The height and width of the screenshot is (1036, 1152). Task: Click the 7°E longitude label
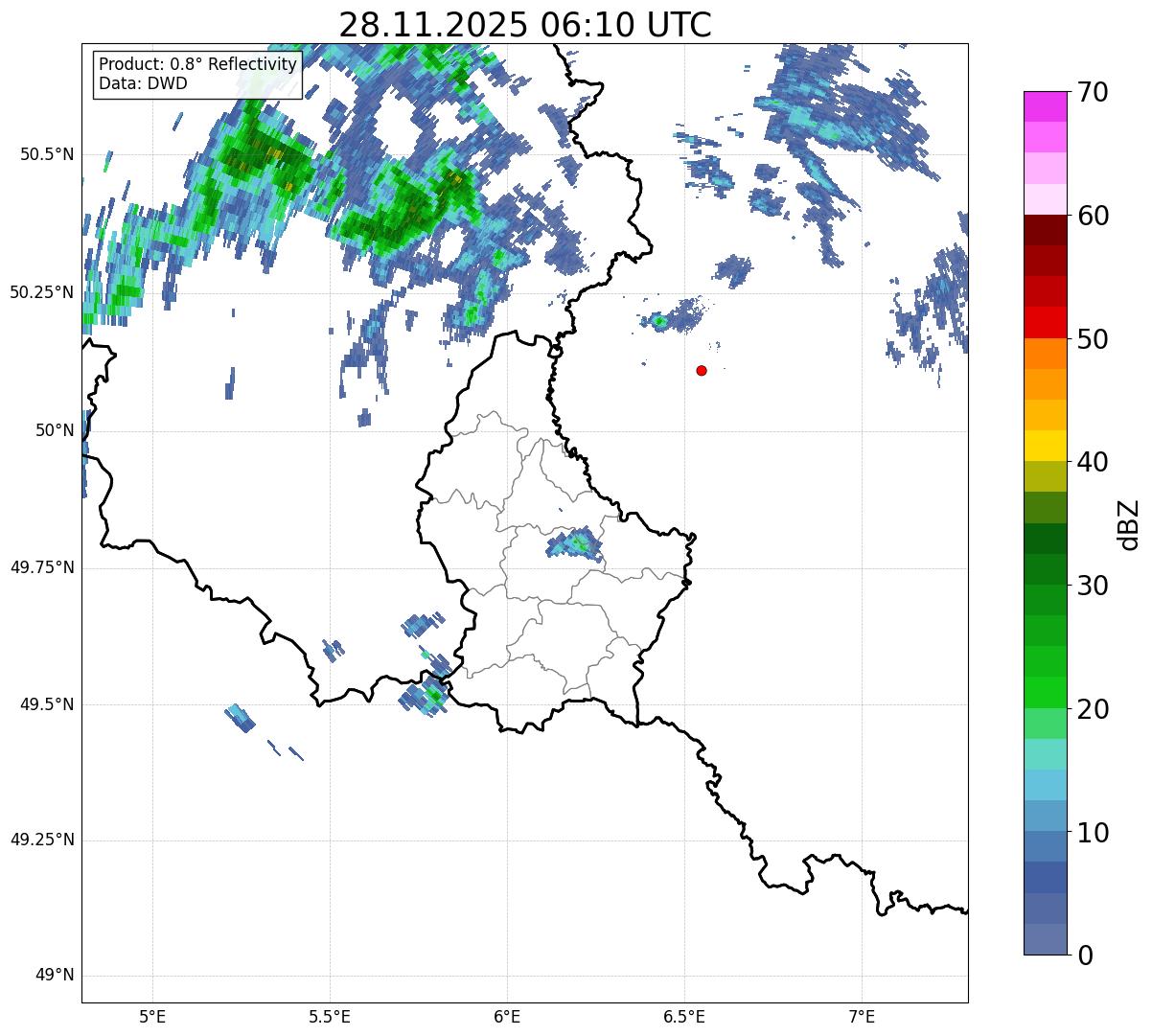[x=862, y=1016]
